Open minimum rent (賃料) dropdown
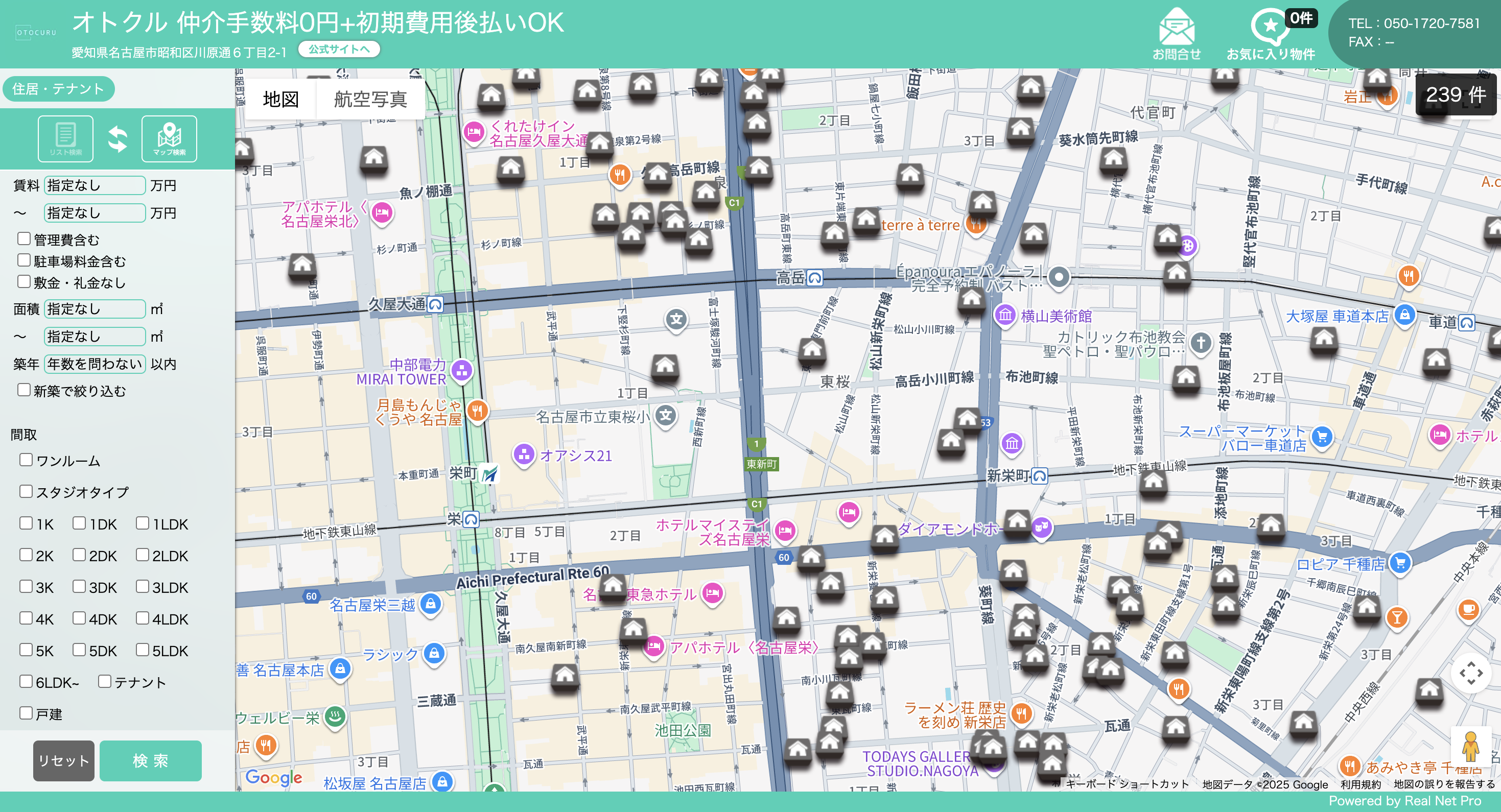1501x812 pixels. pos(95,185)
